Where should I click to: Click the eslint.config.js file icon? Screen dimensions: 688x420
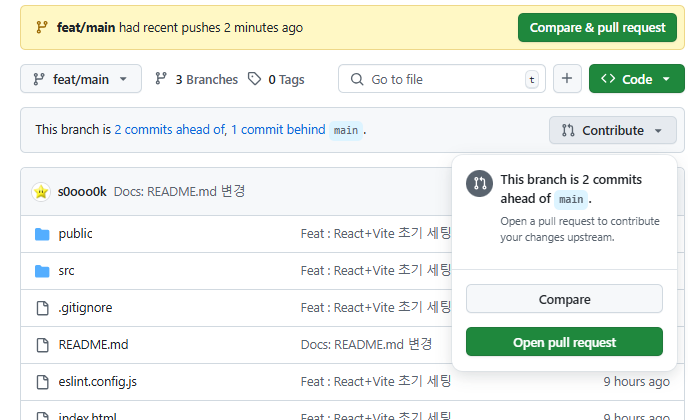click(43, 382)
